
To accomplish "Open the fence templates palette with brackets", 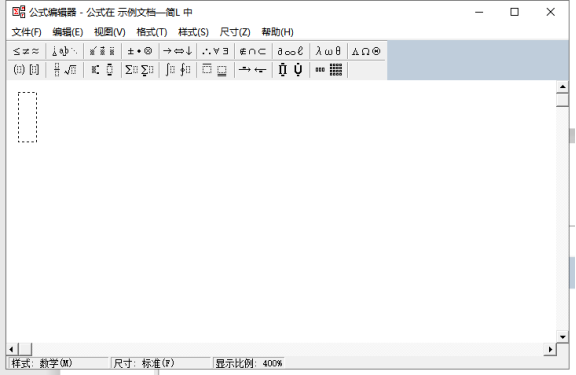I will tap(26, 69).
